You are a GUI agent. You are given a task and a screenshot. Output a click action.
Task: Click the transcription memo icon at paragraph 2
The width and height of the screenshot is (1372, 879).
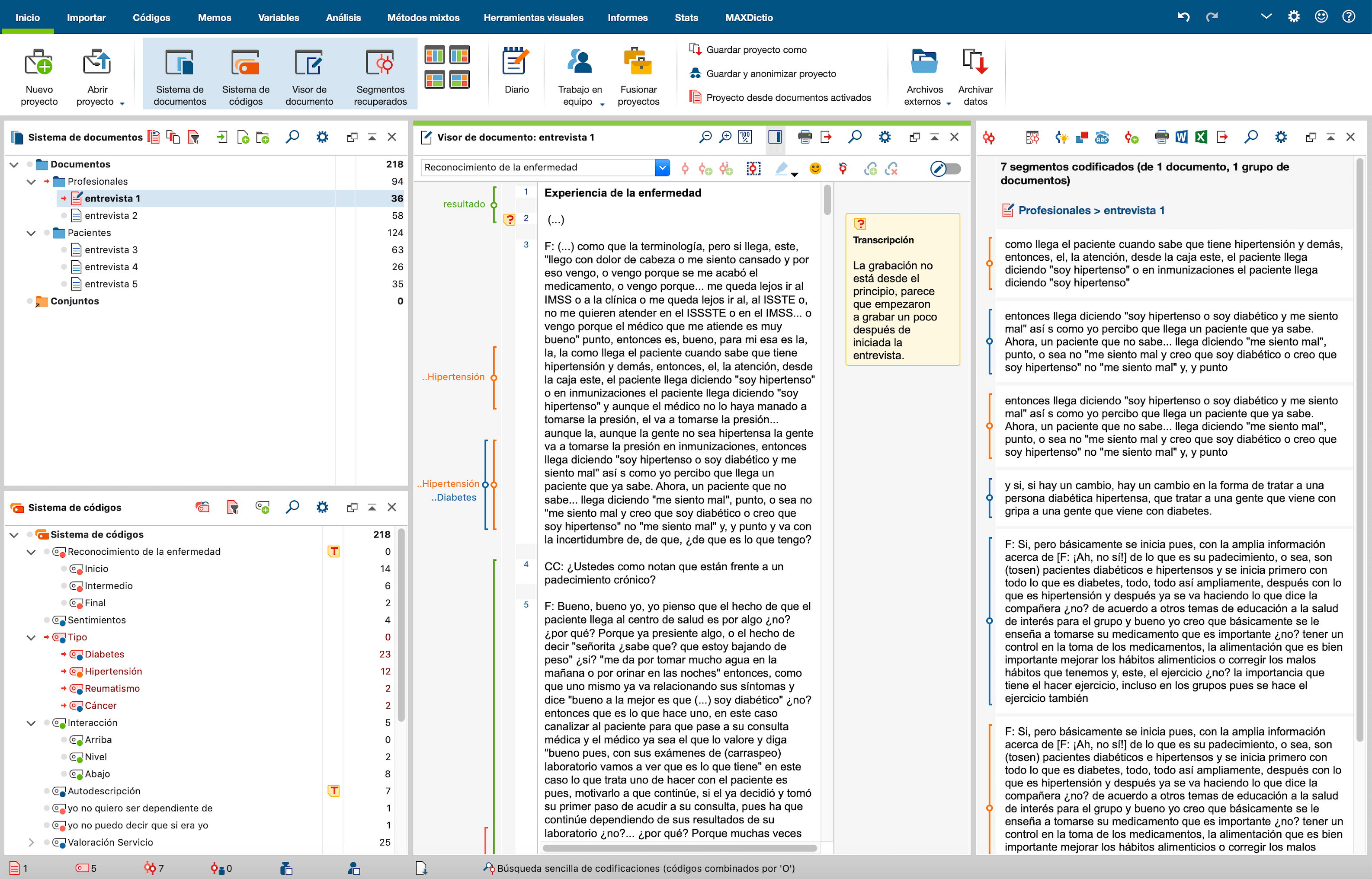509,219
